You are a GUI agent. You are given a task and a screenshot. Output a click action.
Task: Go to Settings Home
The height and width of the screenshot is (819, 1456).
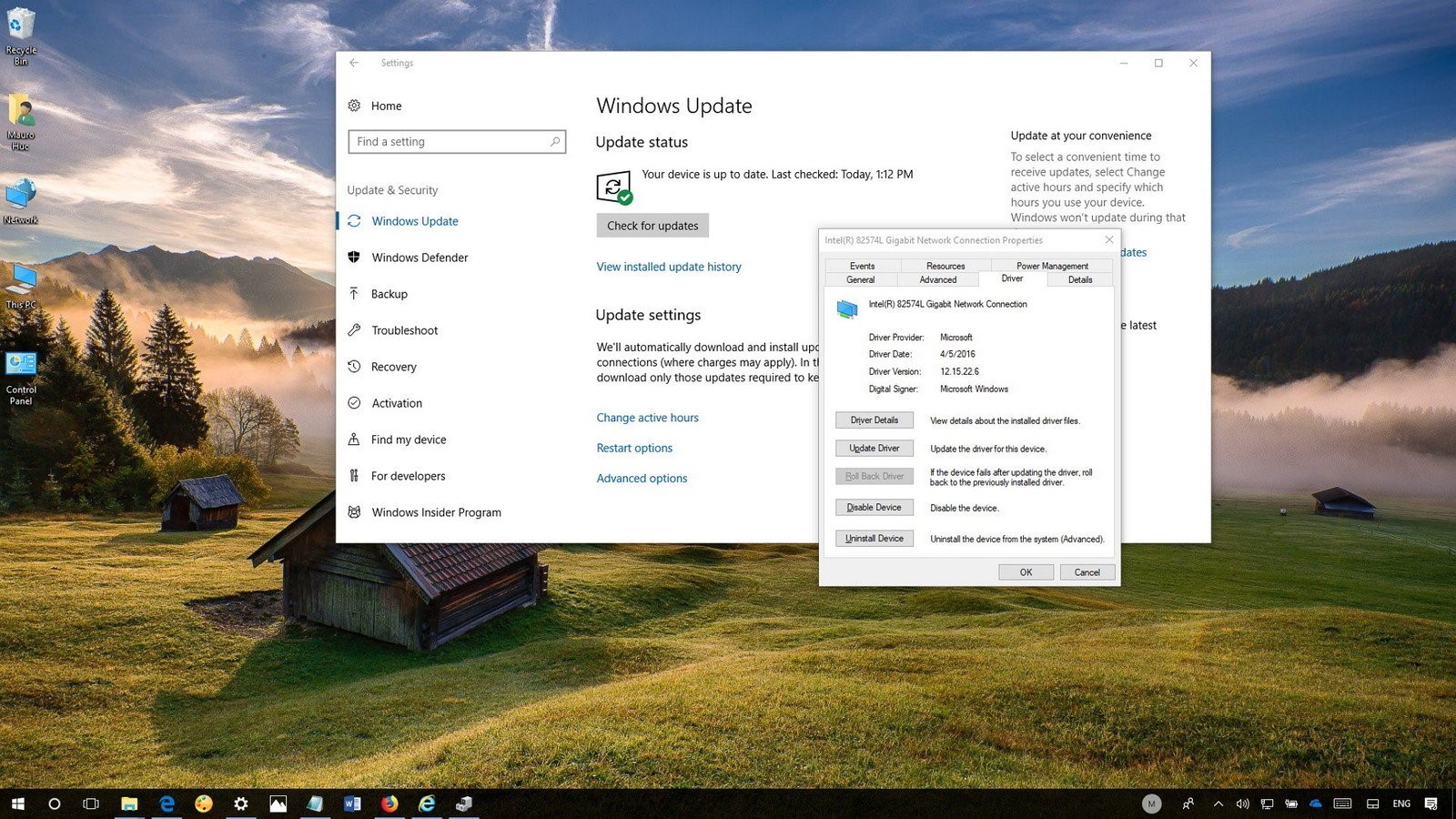(x=375, y=106)
